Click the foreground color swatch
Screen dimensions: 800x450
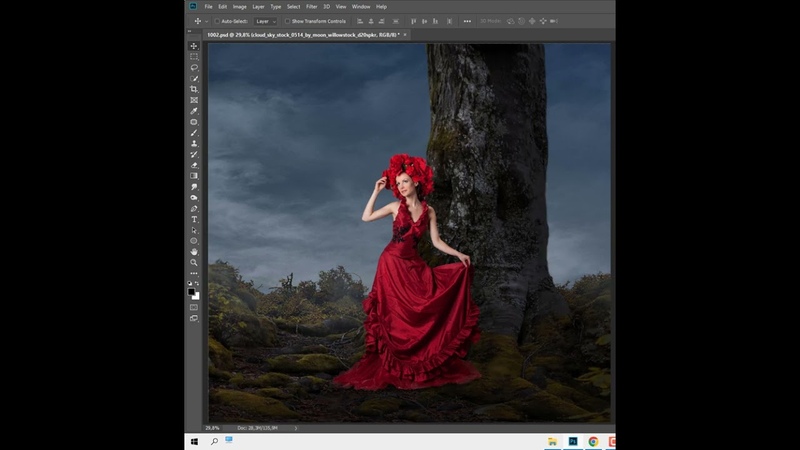click(192, 291)
